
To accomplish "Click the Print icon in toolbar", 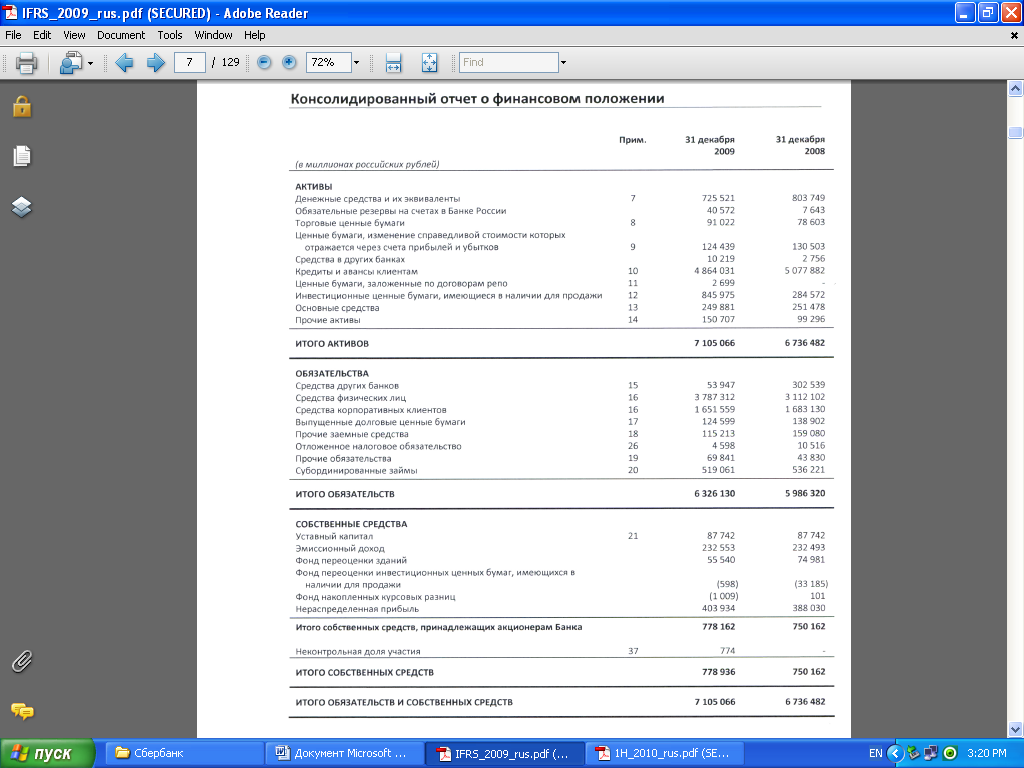I will pos(26,63).
